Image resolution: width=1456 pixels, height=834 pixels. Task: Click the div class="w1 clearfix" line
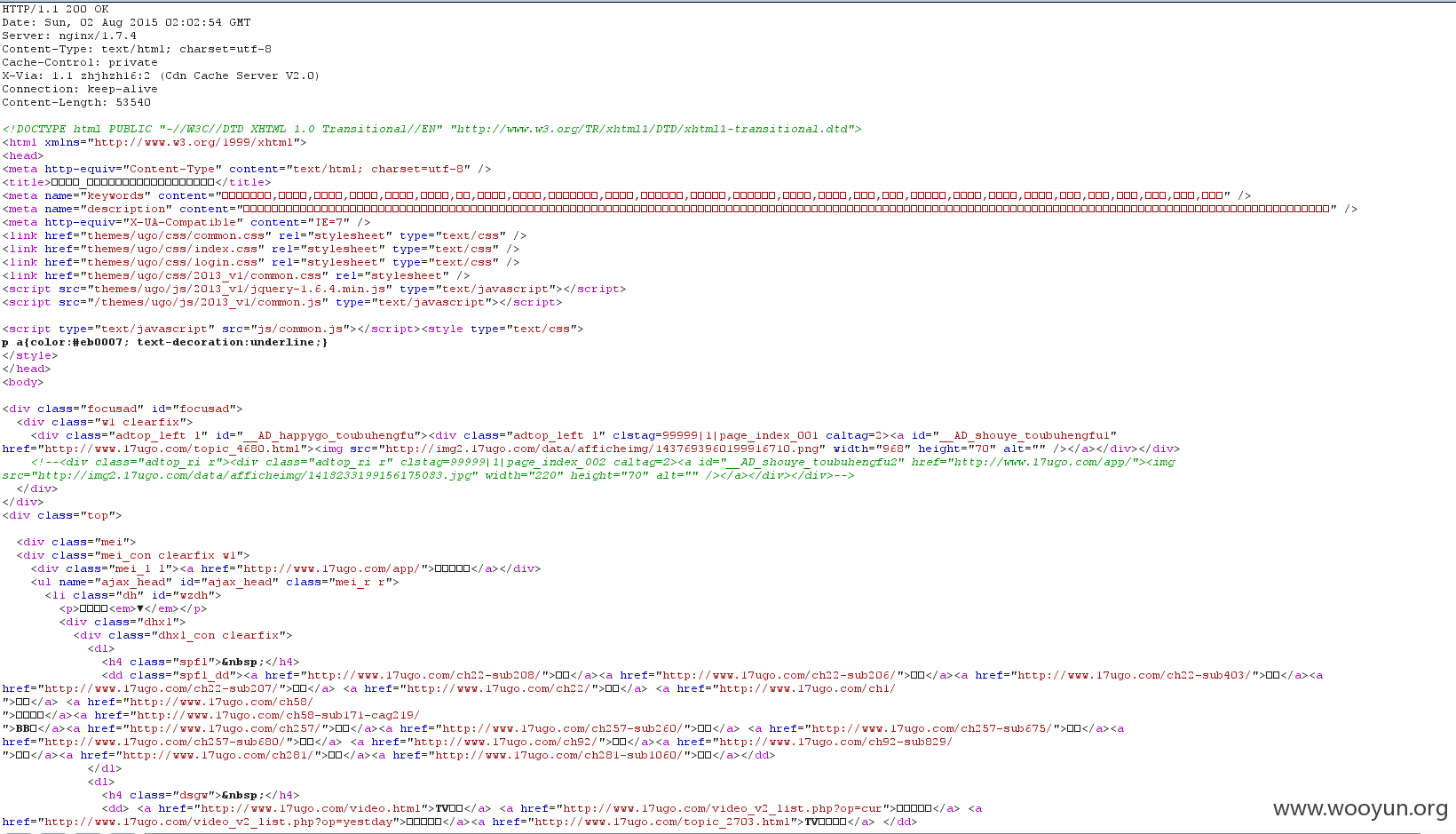click(x=105, y=422)
